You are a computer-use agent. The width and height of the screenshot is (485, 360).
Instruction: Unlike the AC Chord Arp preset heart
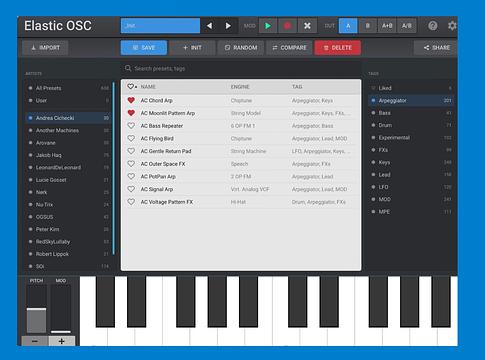[131, 100]
